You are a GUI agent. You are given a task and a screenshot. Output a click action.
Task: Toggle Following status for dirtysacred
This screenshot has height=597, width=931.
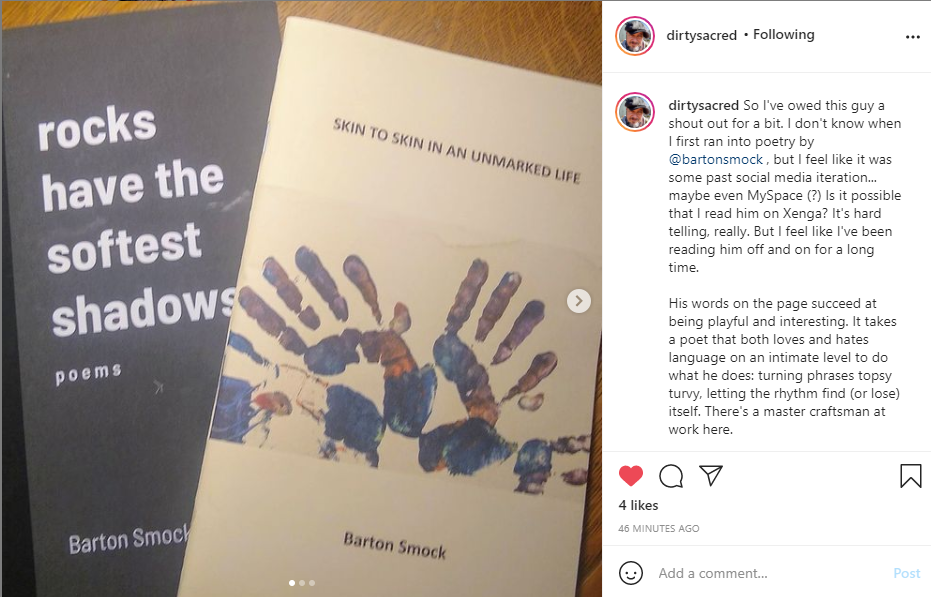[783, 34]
